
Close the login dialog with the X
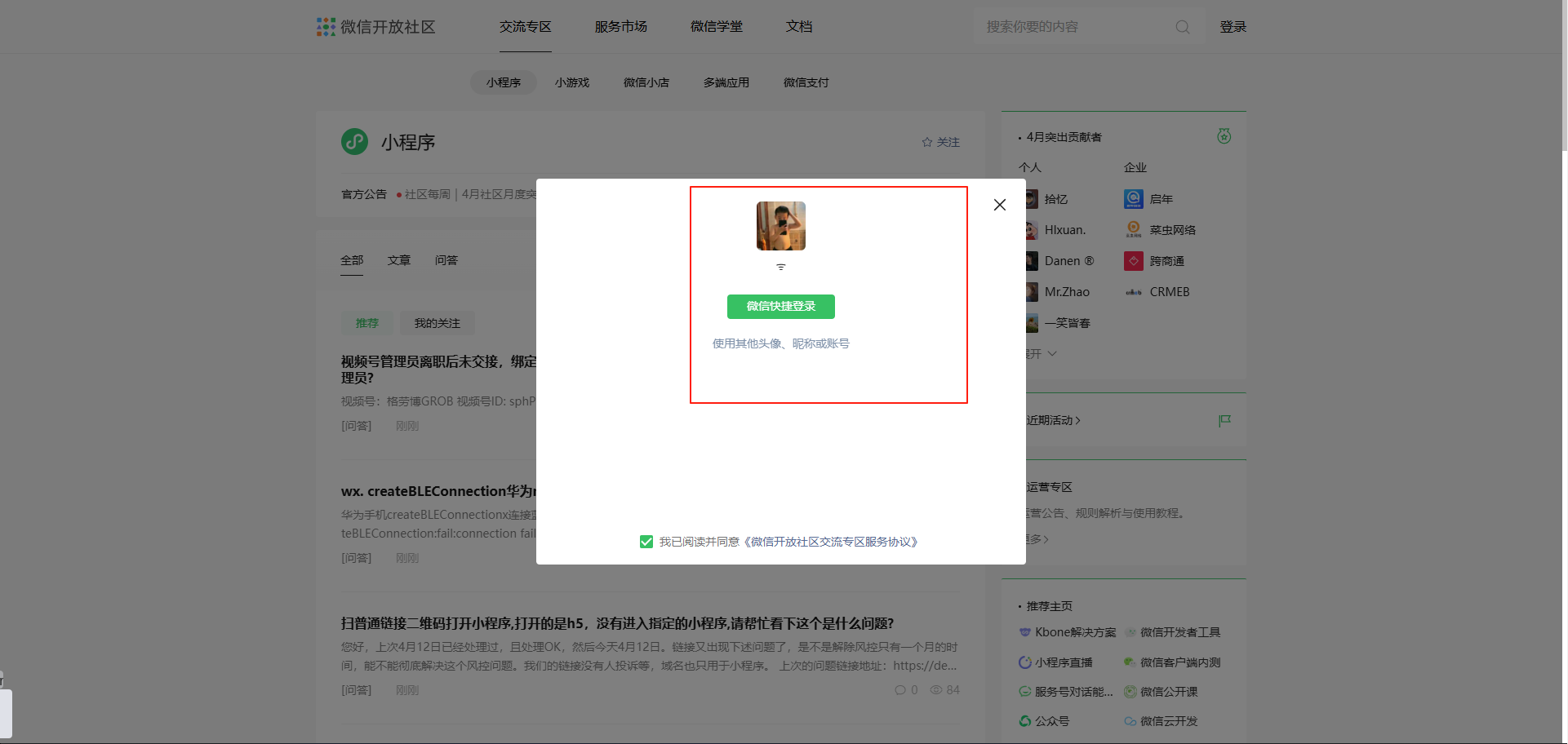click(x=1000, y=205)
